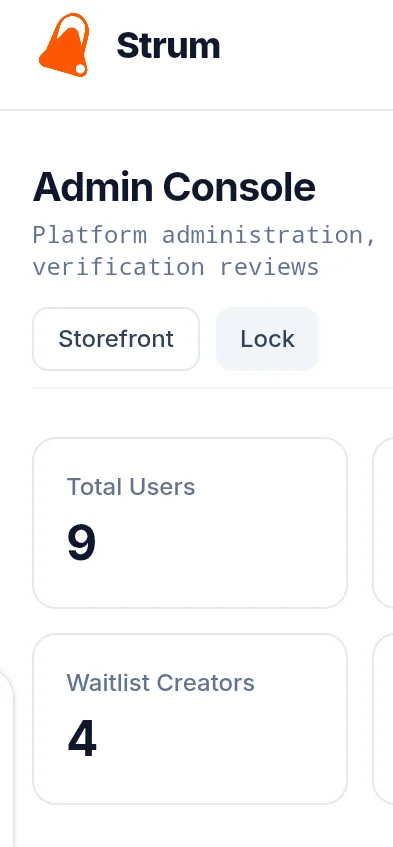Click the orange Strum bell logo
The width and height of the screenshot is (393, 847).
[64, 45]
